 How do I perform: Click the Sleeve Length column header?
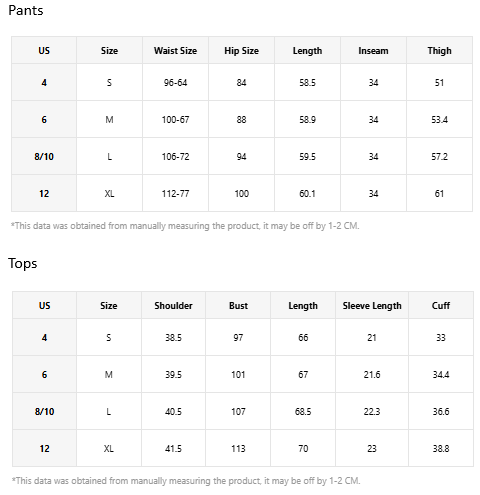click(372, 306)
